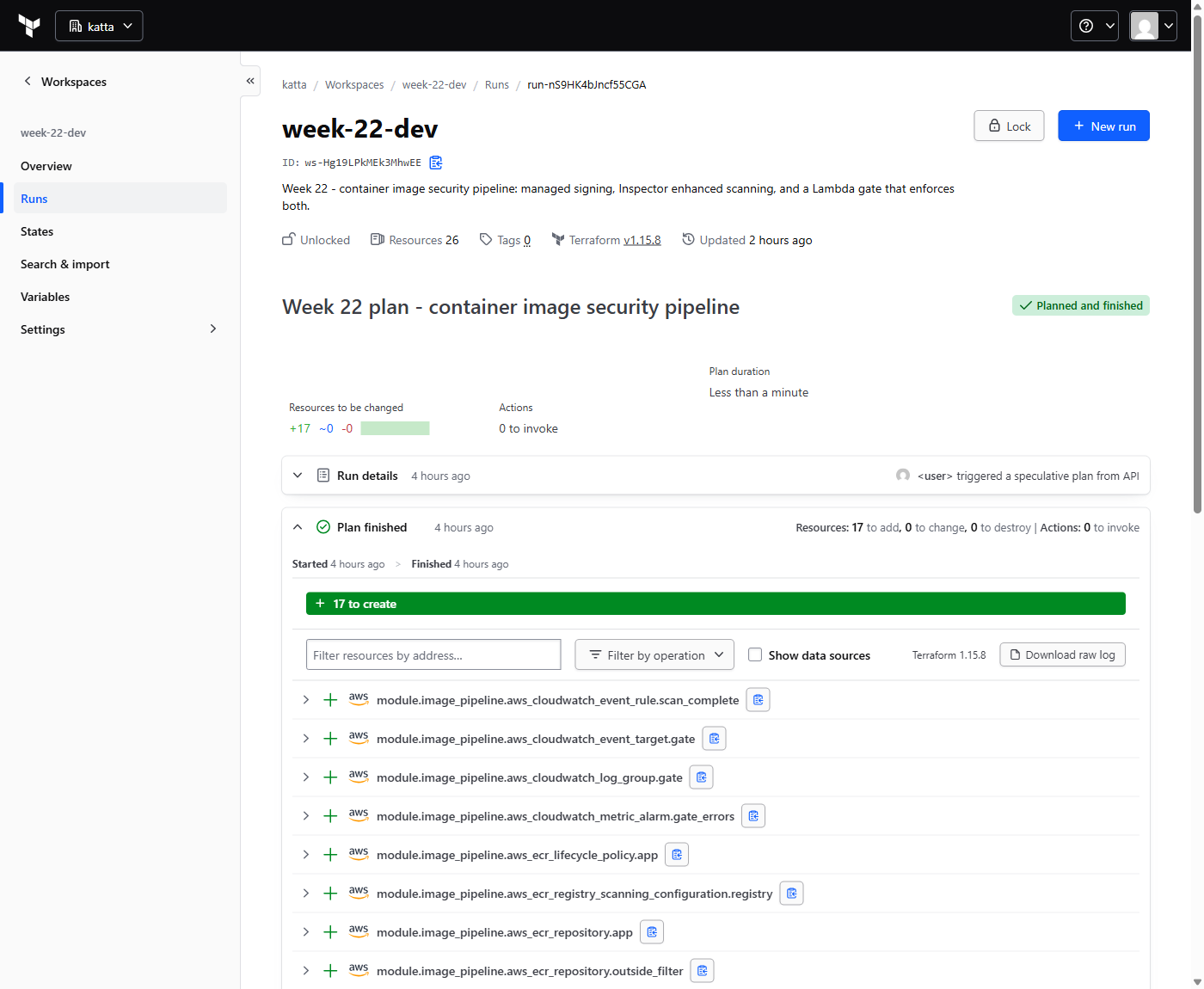Open Overview in the sidebar

[x=120, y=166]
